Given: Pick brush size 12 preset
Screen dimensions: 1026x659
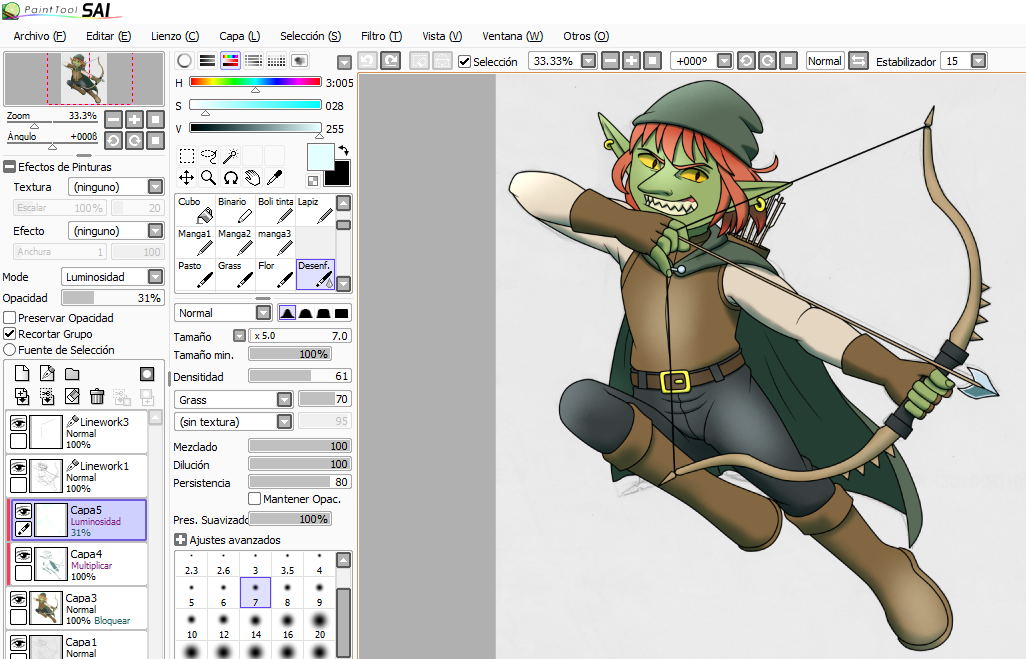Looking at the screenshot, I should coord(224,624).
